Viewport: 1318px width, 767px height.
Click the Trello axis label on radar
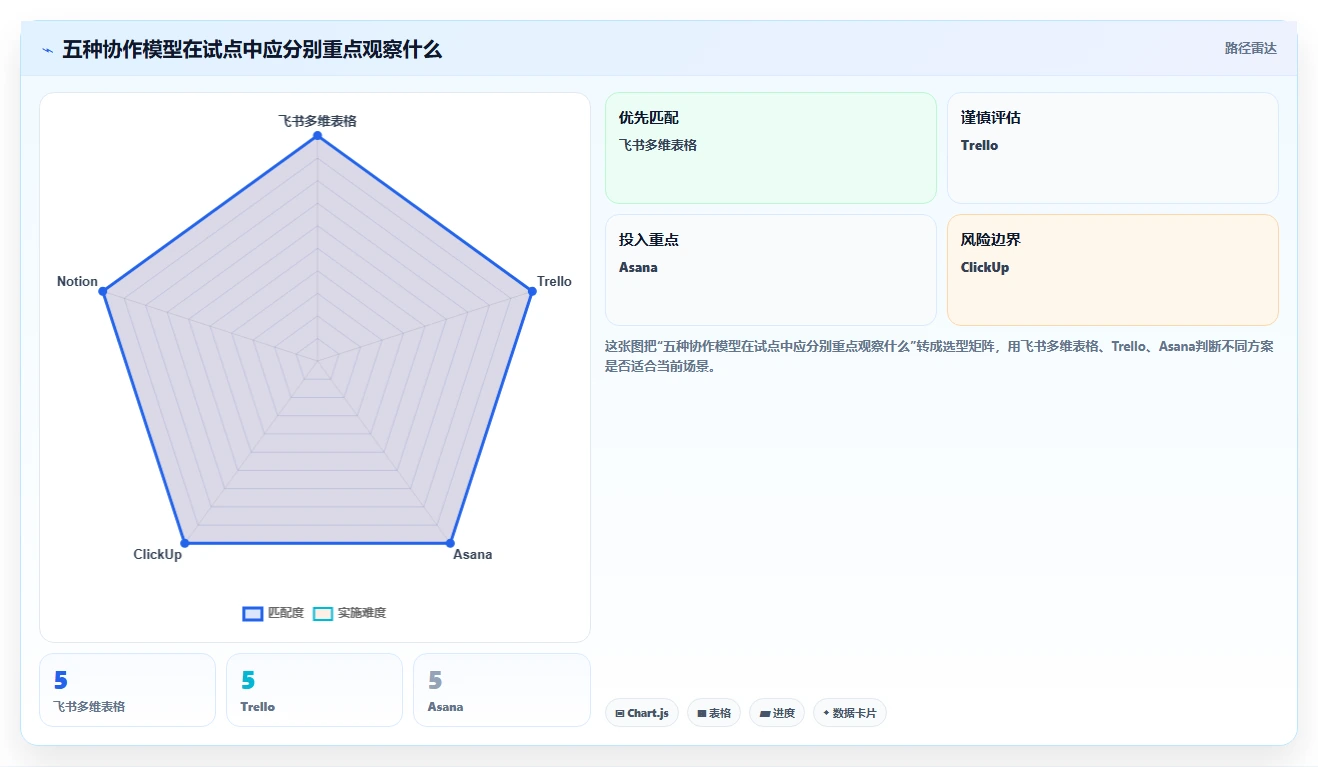pyautogui.click(x=554, y=281)
